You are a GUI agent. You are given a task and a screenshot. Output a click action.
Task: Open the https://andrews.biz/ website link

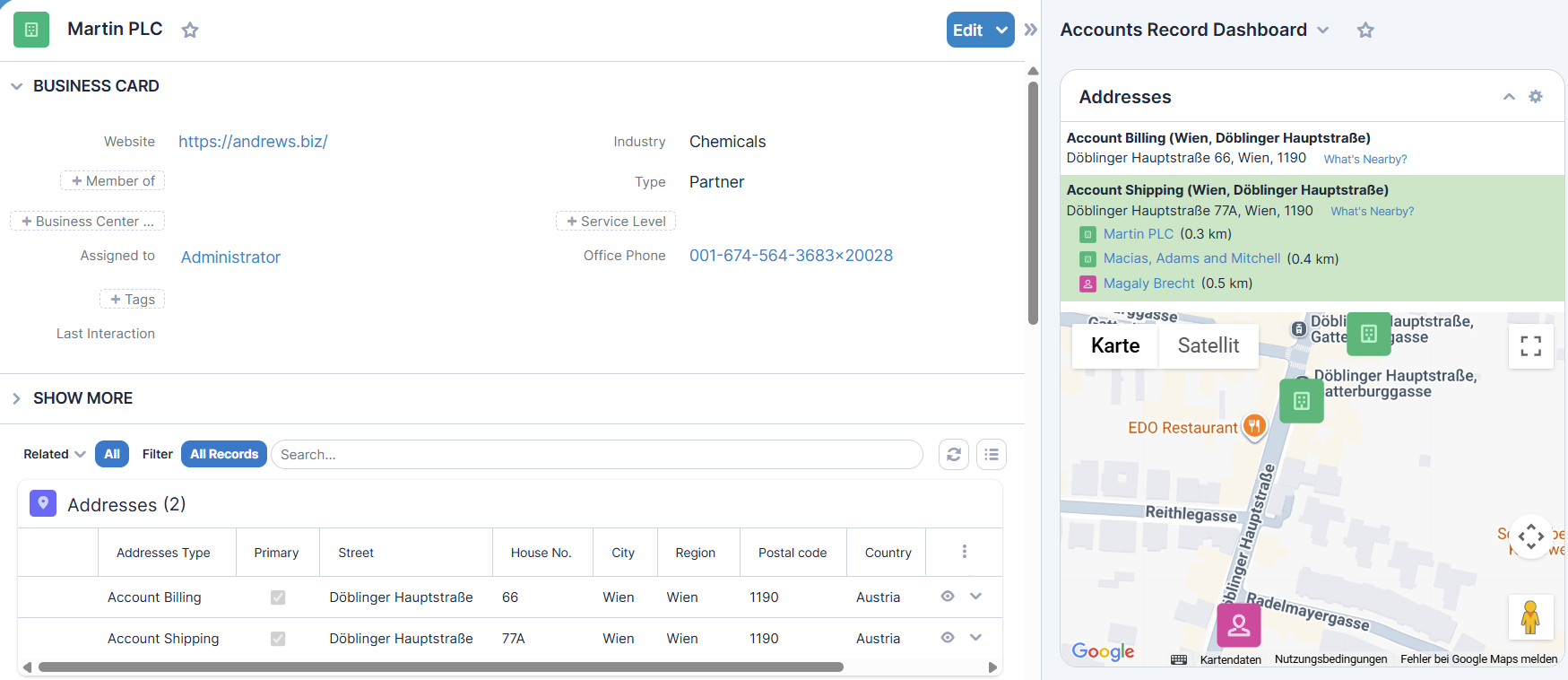pyautogui.click(x=253, y=142)
